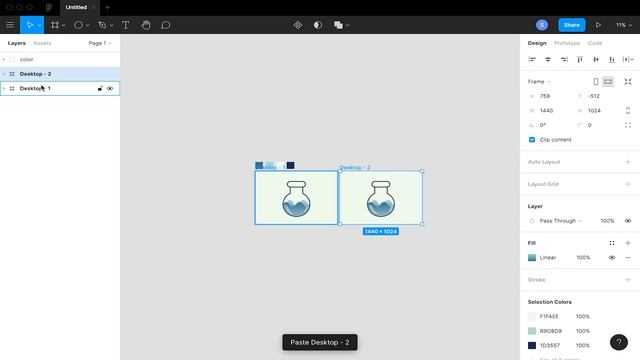This screenshot has height=360, width=640.
Task: Align bottom icon in Design panel
Action: pyautogui.click(x=611, y=60)
